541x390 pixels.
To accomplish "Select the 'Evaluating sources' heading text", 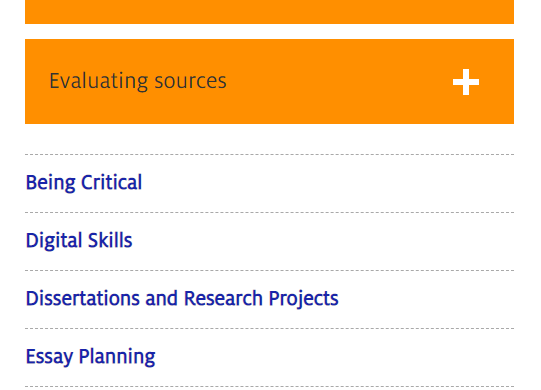I will [x=138, y=81].
